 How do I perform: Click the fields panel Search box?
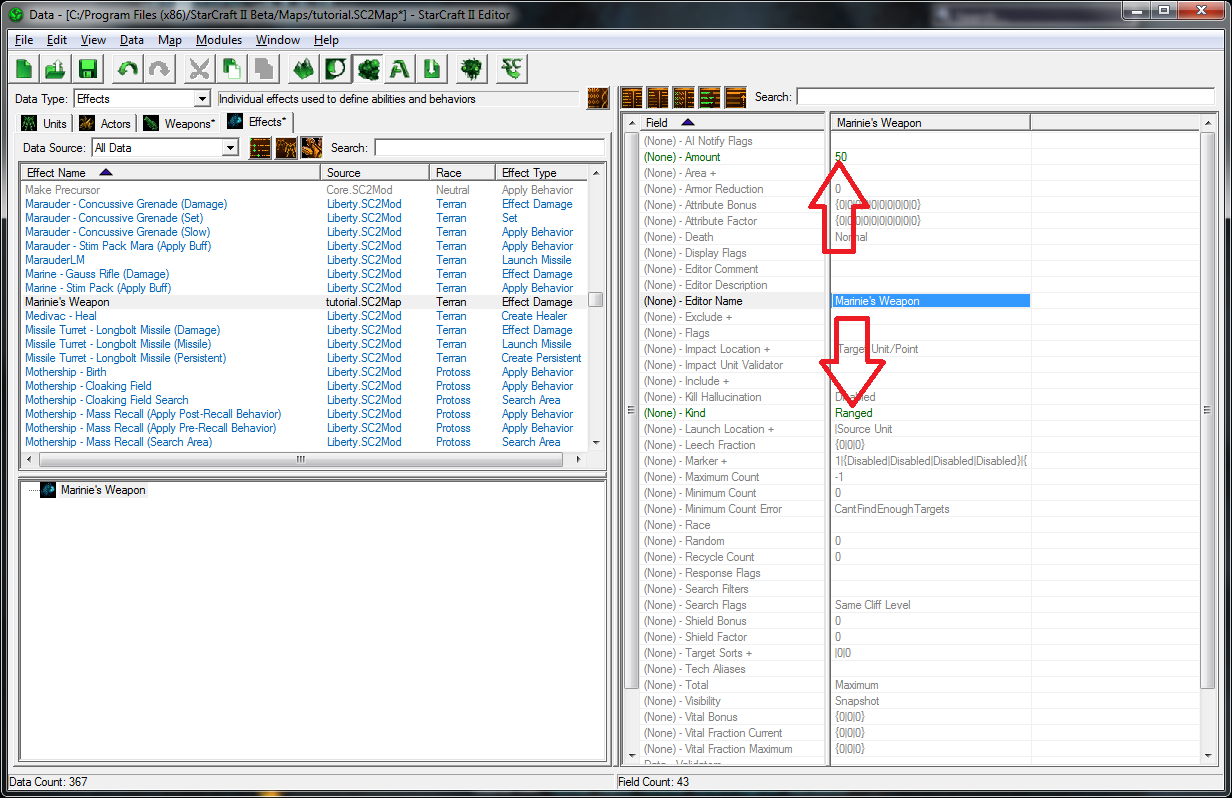pos(1006,97)
